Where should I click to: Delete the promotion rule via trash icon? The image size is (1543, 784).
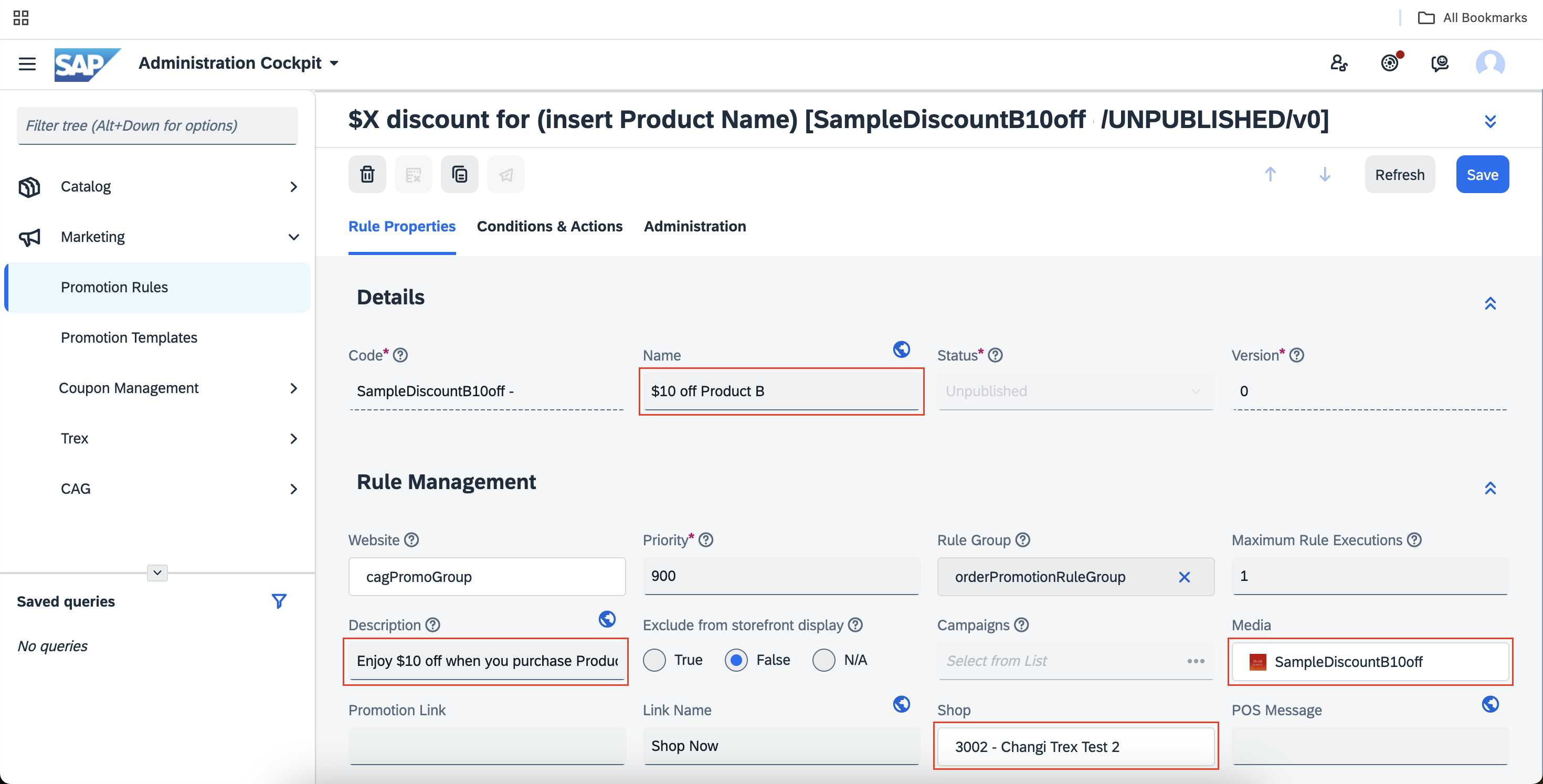tap(367, 174)
